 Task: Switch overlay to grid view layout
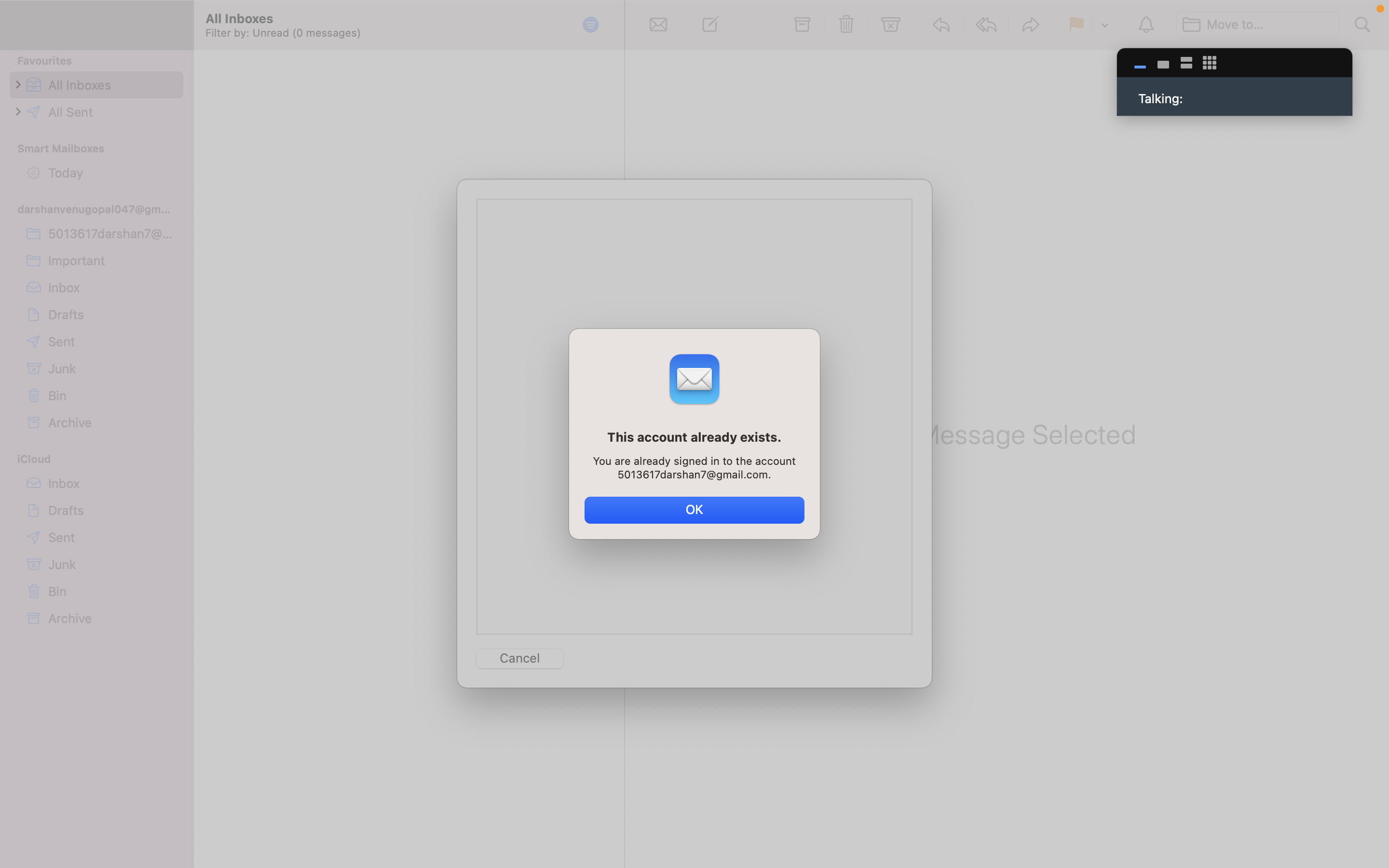pyautogui.click(x=1210, y=63)
